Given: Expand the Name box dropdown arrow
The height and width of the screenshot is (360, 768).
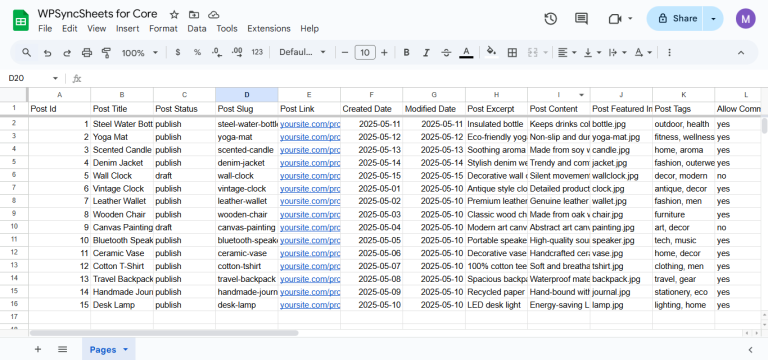Looking at the screenshot, I should pos(55,78).
